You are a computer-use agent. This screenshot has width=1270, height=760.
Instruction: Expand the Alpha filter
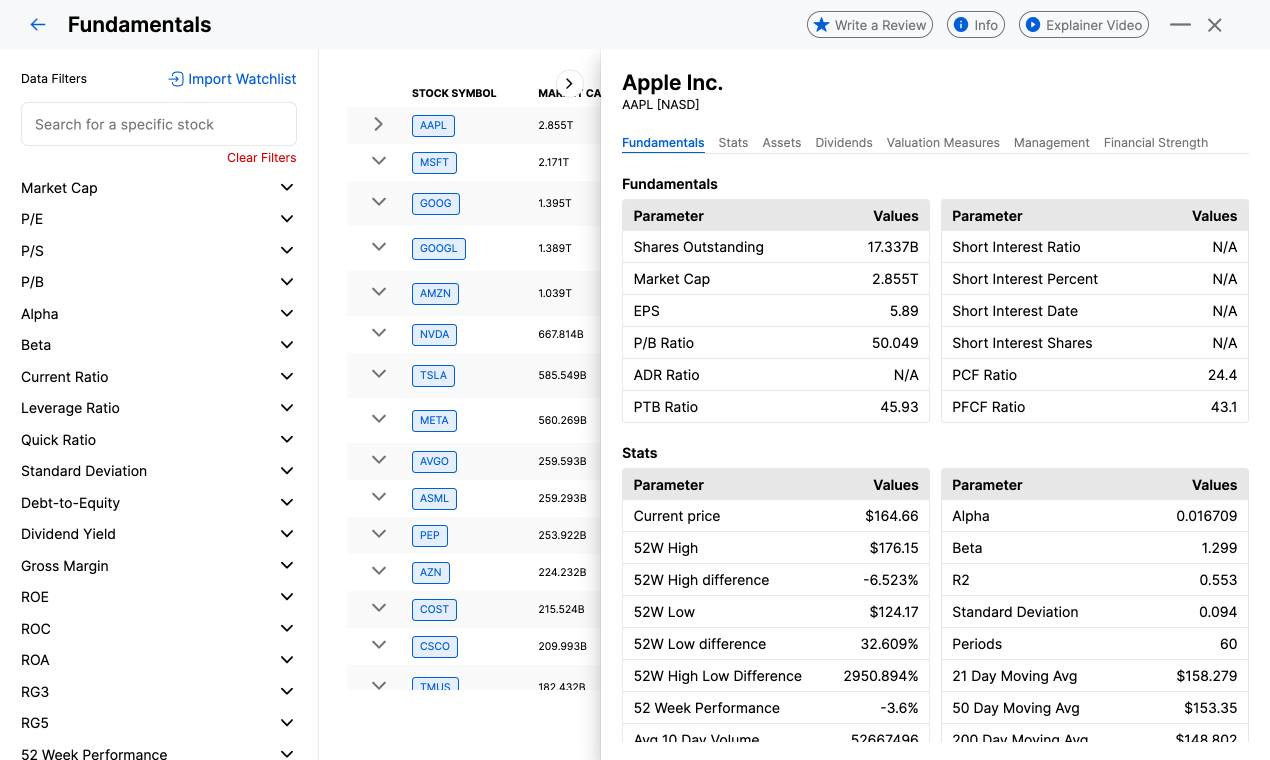coord(159,314)
